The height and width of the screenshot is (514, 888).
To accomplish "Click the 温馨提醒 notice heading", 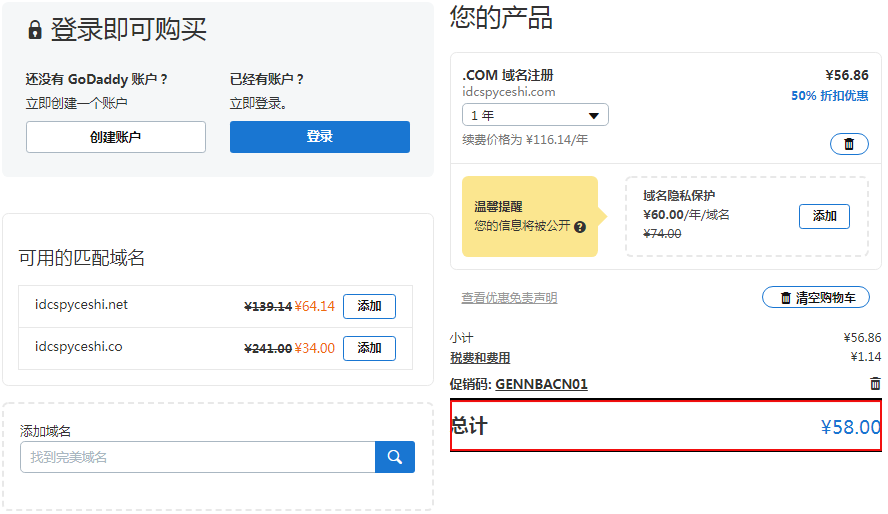I will click(498, 207).
